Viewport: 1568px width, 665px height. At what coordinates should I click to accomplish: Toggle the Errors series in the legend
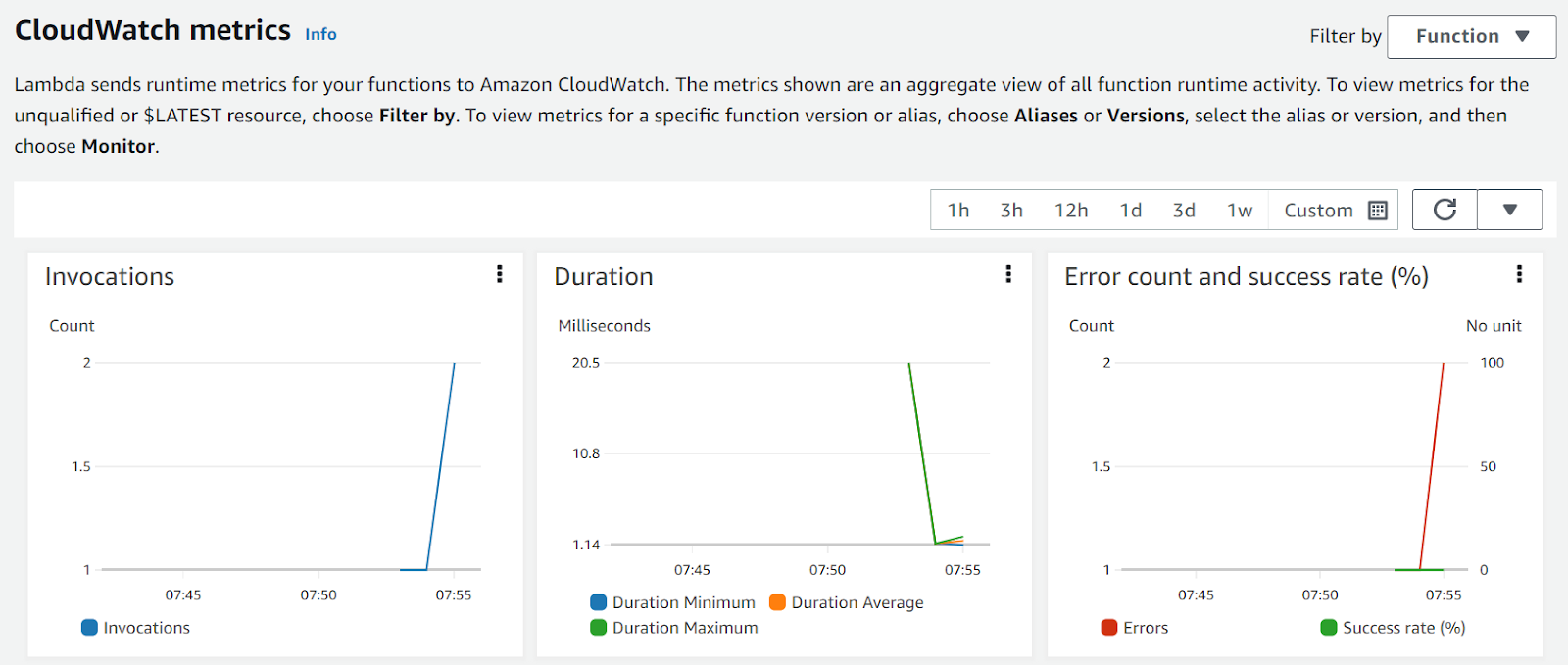pyautogui.click(x=1135, y=627)
